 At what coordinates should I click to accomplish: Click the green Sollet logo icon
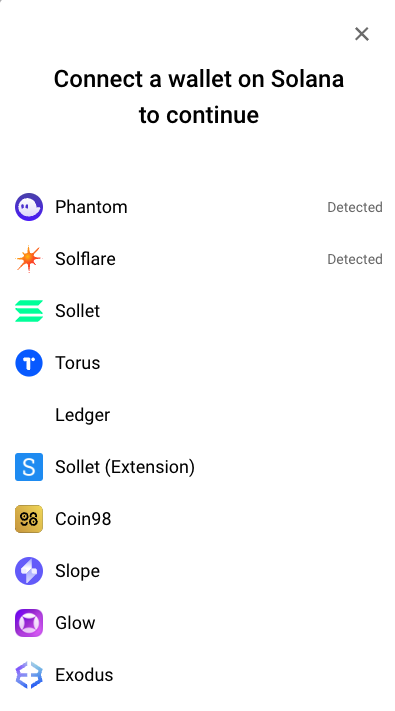tap(29, 311)
